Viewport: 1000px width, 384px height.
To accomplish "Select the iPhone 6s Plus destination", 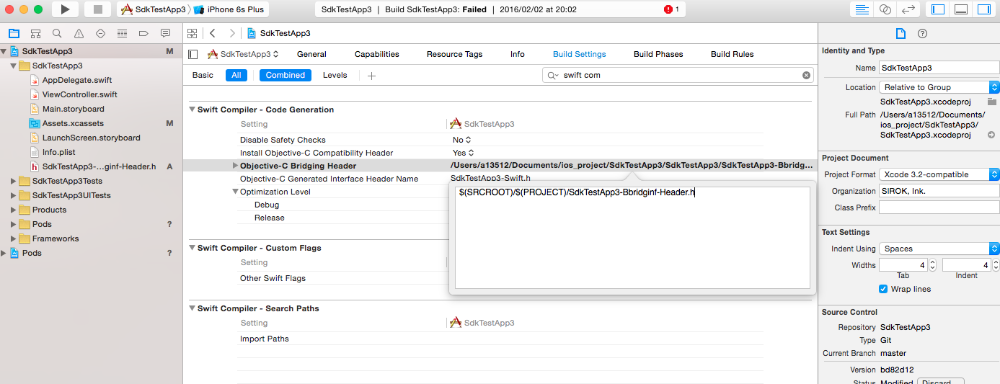I will click(x=230, y=10).
